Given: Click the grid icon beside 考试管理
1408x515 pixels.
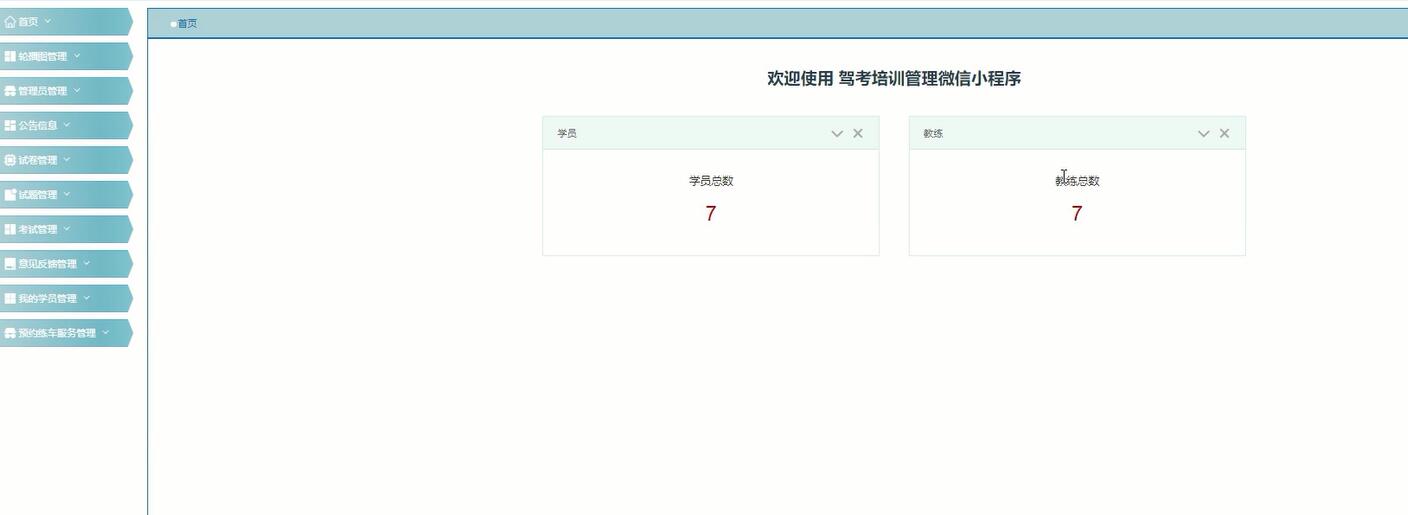Looking at the screenshot, I should coord(10,229).
